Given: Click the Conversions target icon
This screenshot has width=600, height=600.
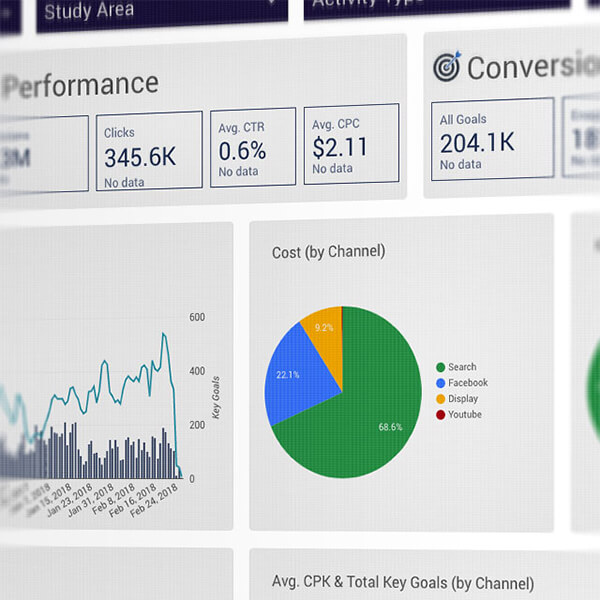Looking at the screenshot, I should [x=446, y=67].
